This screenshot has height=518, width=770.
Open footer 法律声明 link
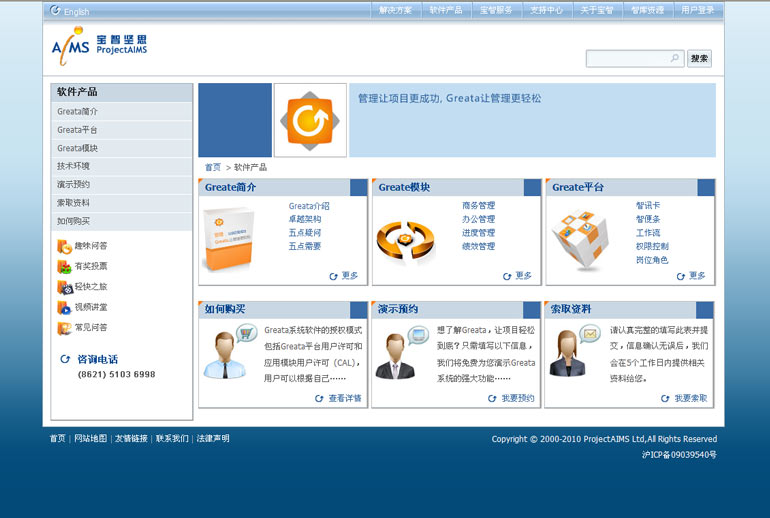[x=213, y=438]
